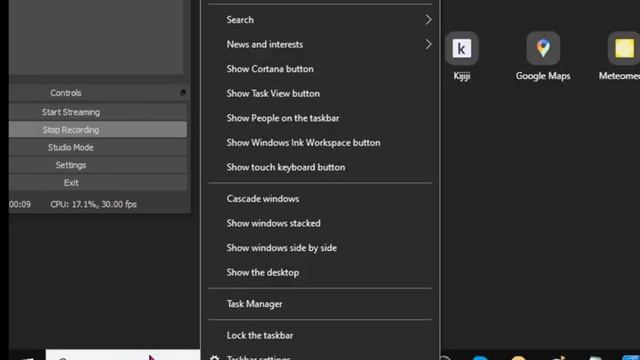Open the Meteomedia yellow shortcut icon
Screen dimensions: 640x360
click(x=624, y=49)
